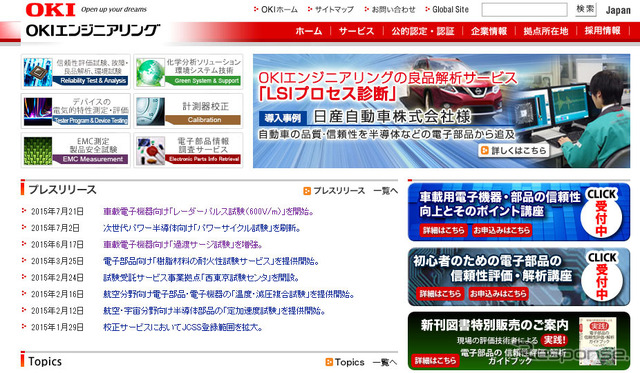Open Green System & Support service tile
The image size is (640, 373).
[188, 71]
